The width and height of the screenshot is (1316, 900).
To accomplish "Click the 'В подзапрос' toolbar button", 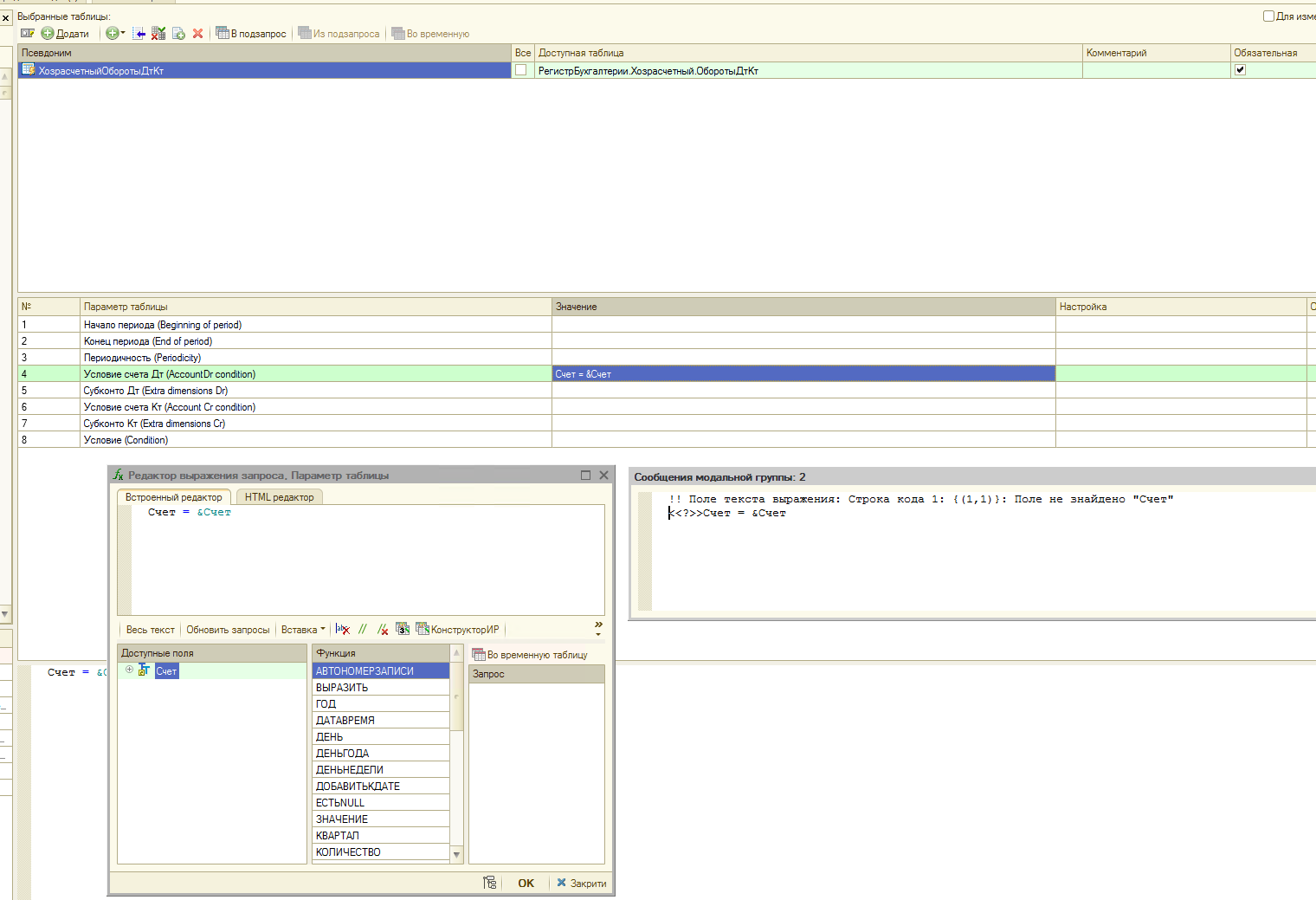I will pyautogui.click(x=251, y=34).
